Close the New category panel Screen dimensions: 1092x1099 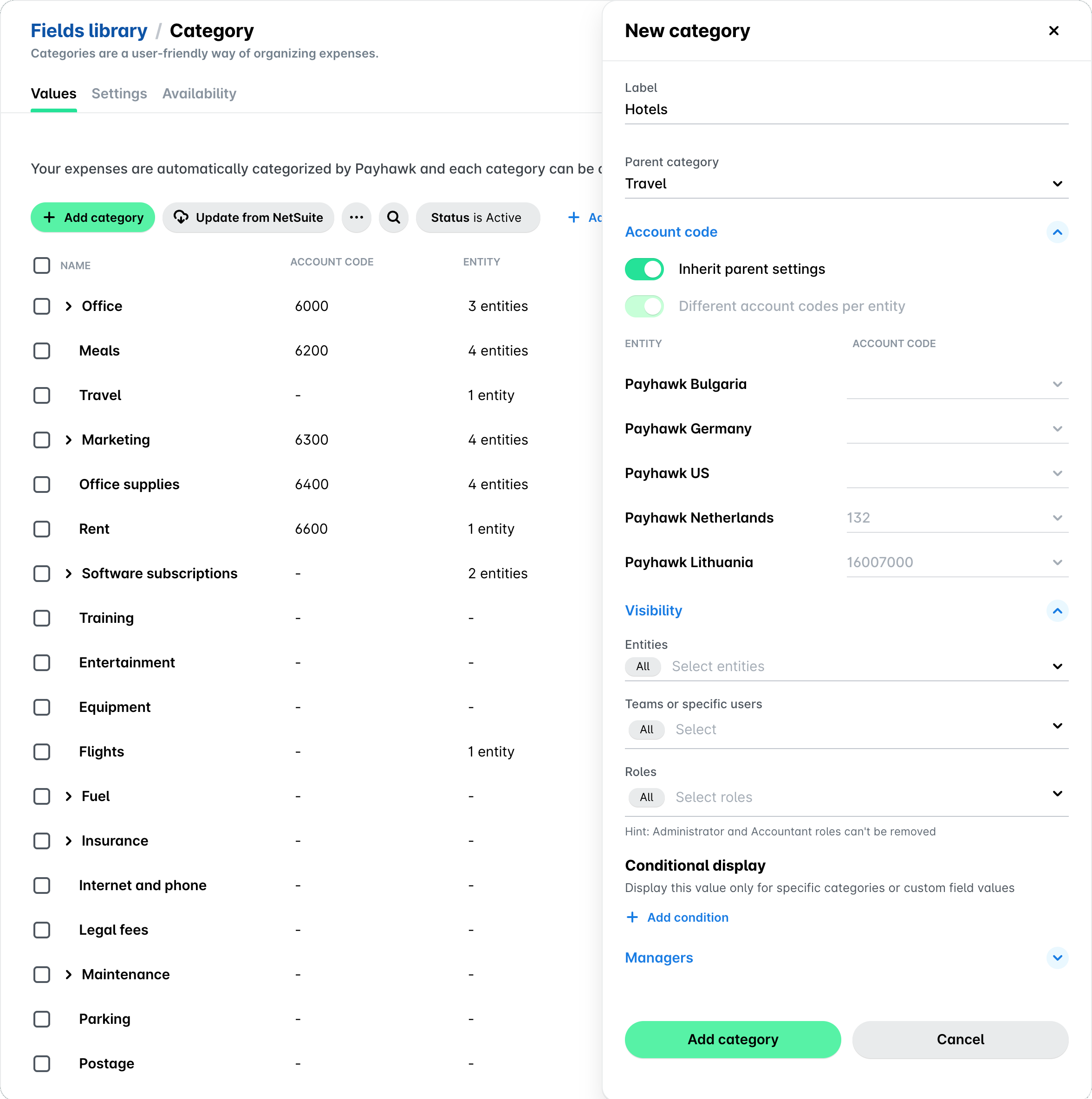pos(1053,31)
